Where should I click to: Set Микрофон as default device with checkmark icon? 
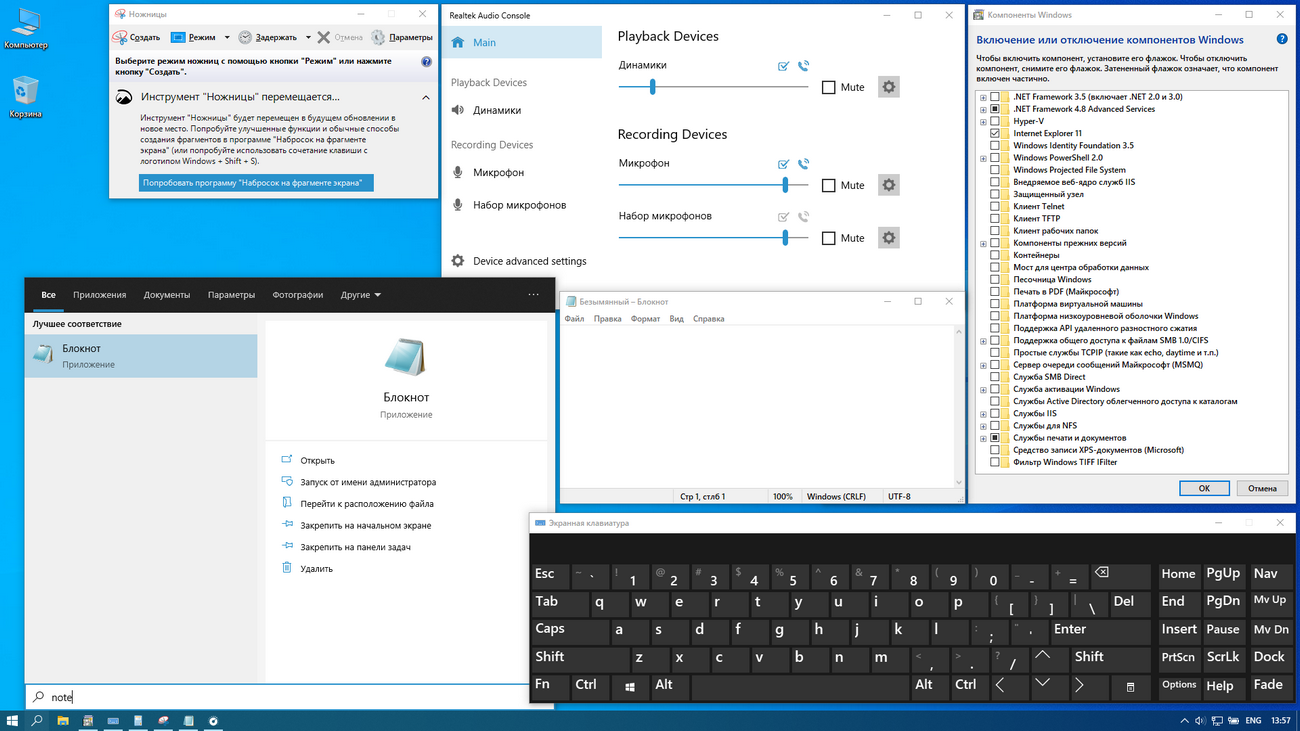click(784, 164)
